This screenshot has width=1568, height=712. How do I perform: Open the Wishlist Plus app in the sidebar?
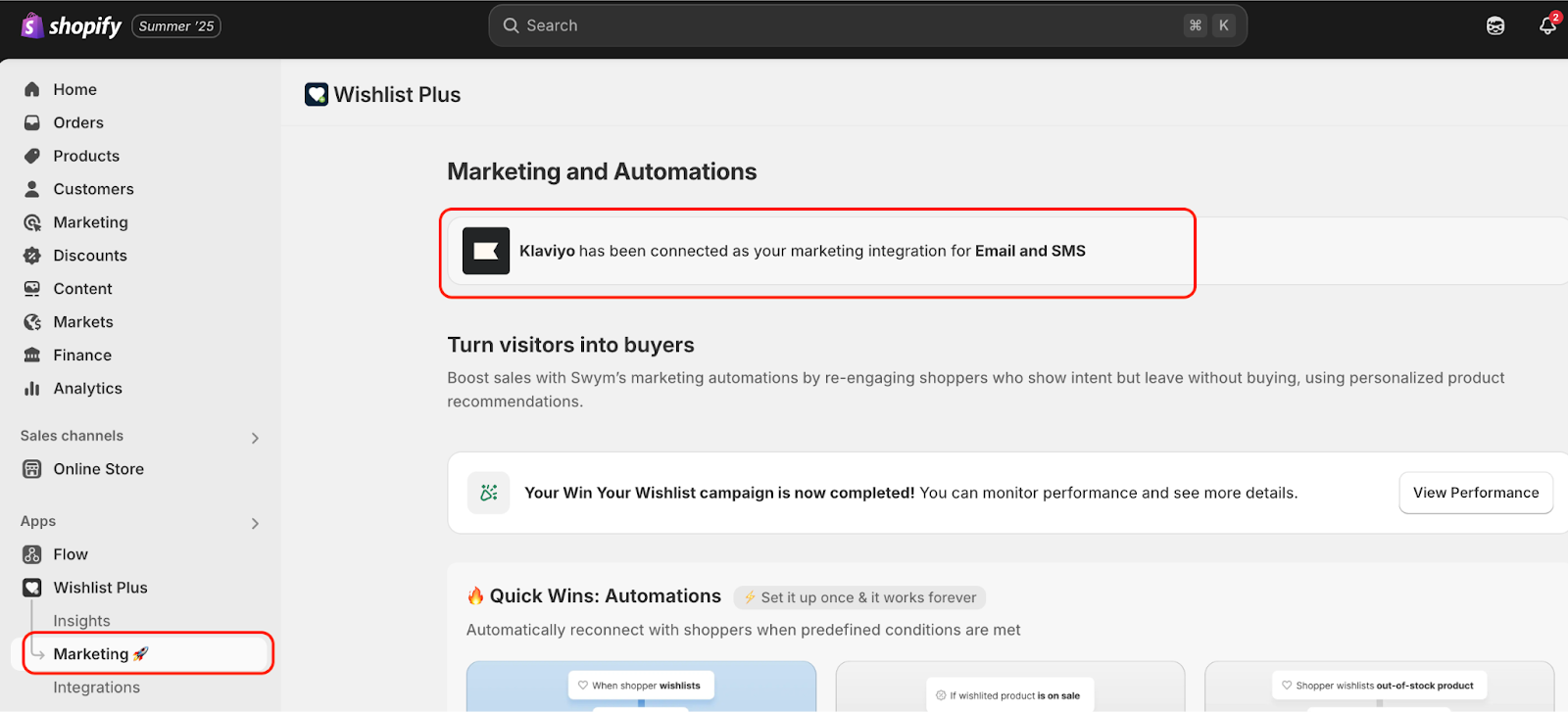pyautogui.click(x=100, y=588)
